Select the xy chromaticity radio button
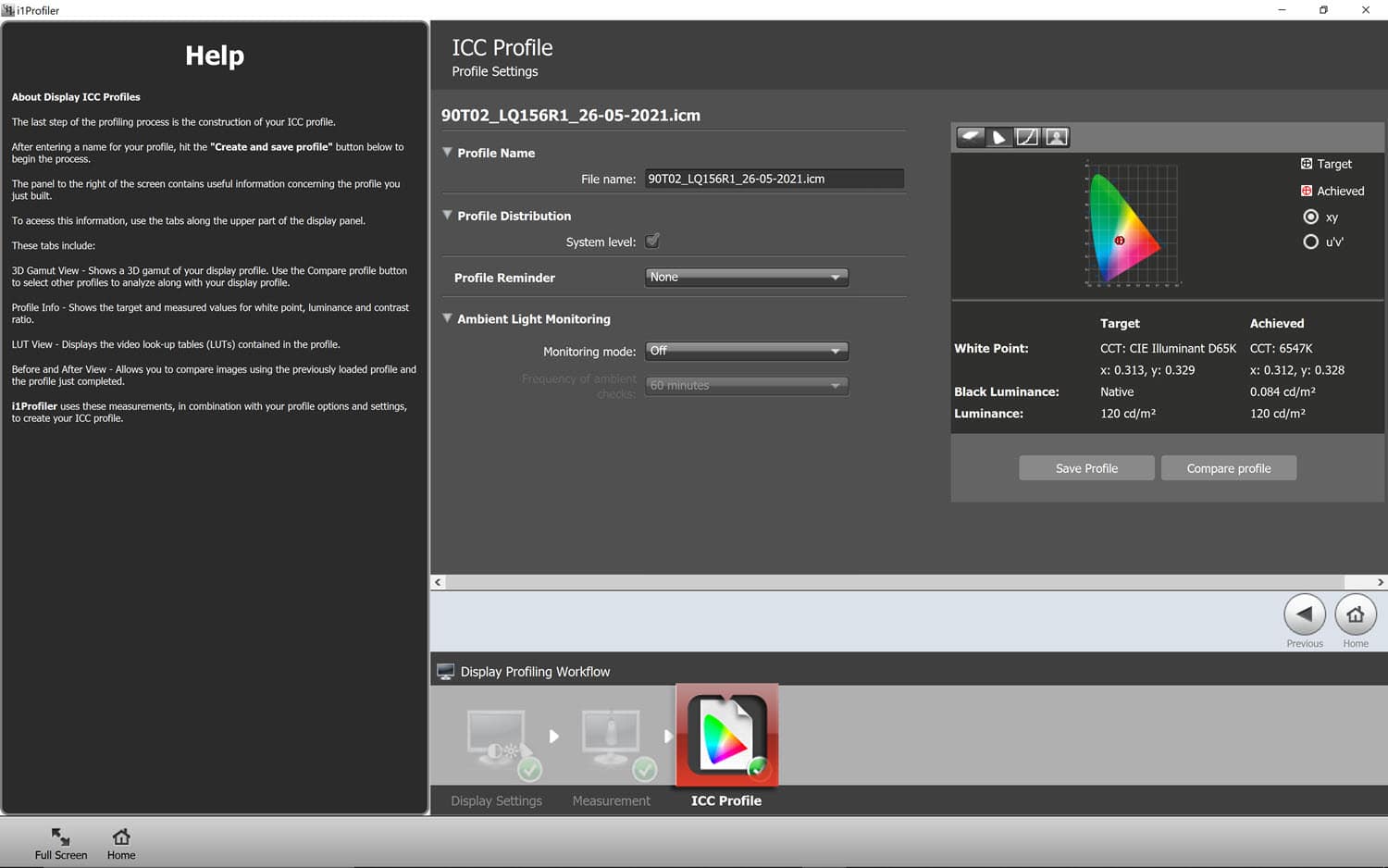Image resolution: width=1388 pixels, height=868 pixels. pyautogui.click(x=1310, y=217)
